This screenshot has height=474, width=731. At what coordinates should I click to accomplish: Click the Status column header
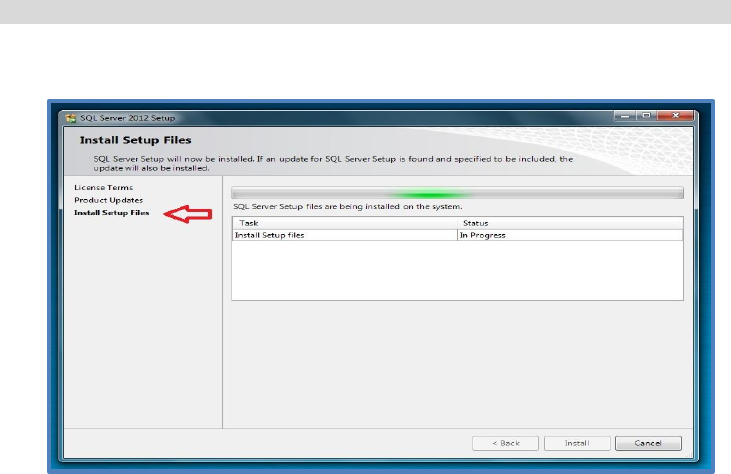click(570, 223)
